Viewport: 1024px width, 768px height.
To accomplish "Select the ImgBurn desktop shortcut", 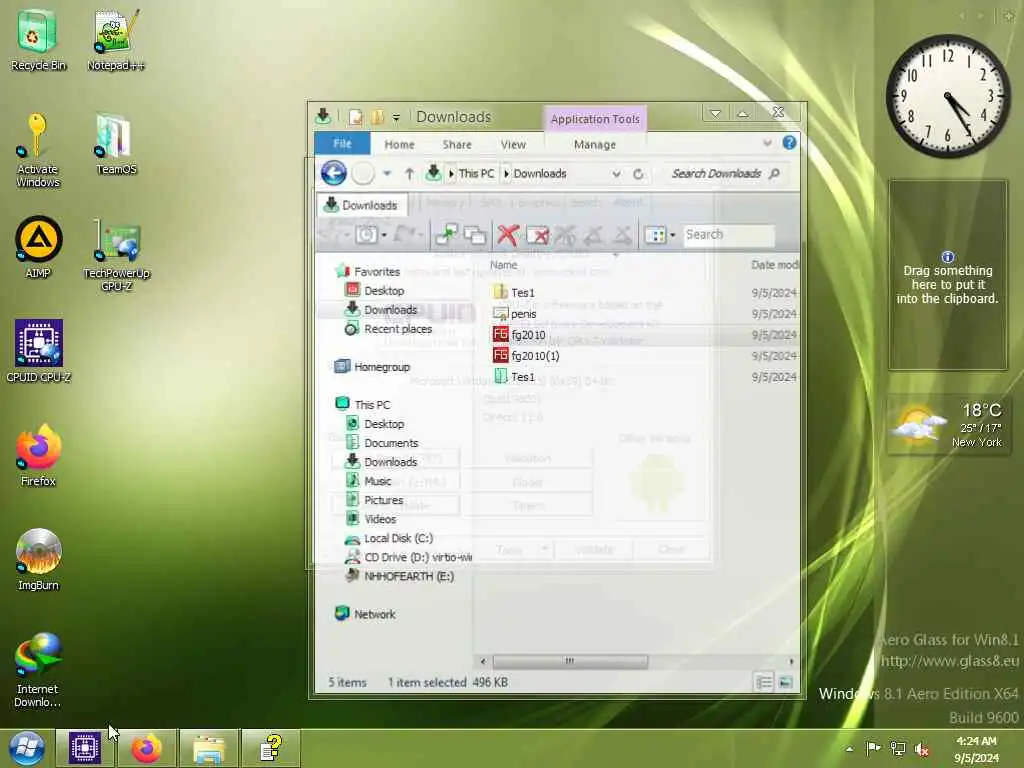I will (x=38, y=559).
